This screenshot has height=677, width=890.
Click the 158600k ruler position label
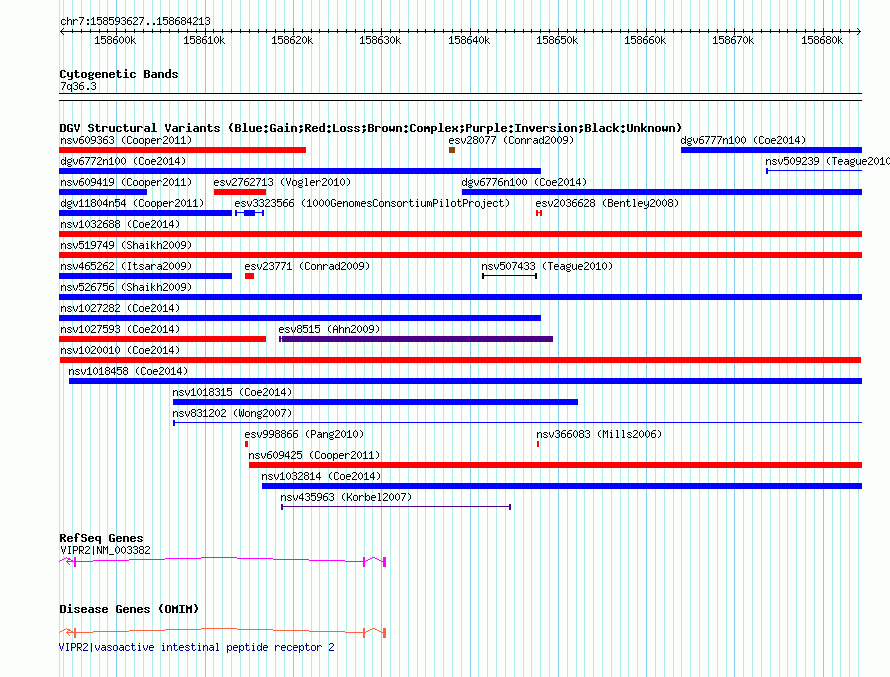pos(115,40)
